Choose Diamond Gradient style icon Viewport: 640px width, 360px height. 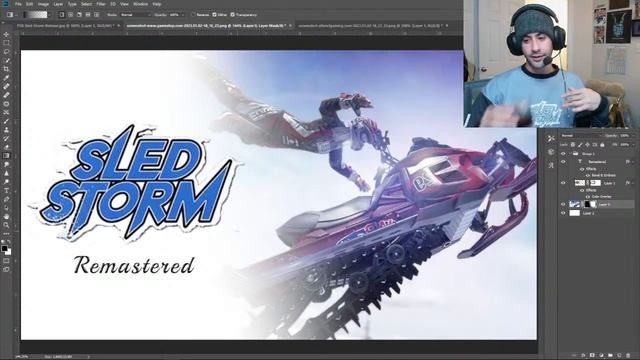(96, 15)
